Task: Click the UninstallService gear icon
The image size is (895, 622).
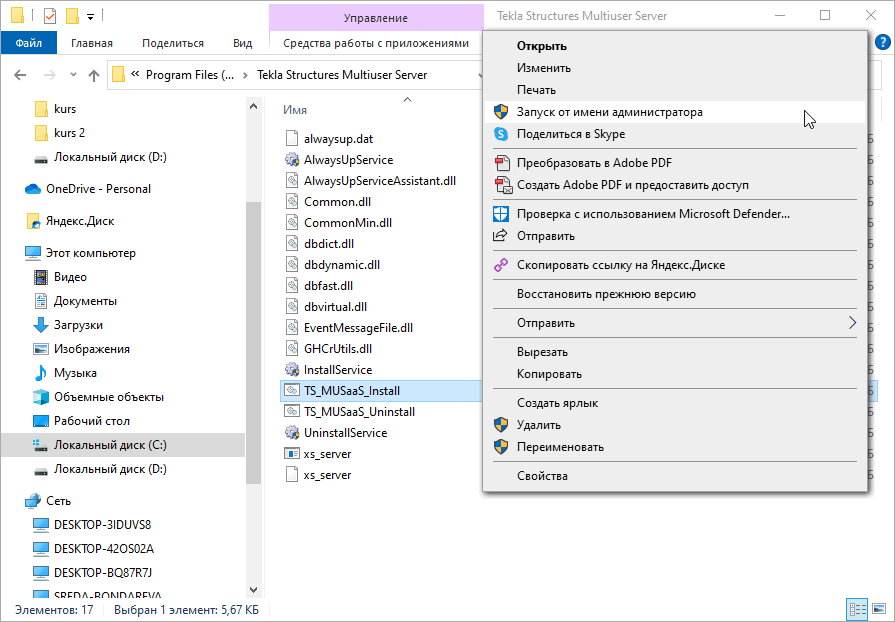Action: [292, 433]
